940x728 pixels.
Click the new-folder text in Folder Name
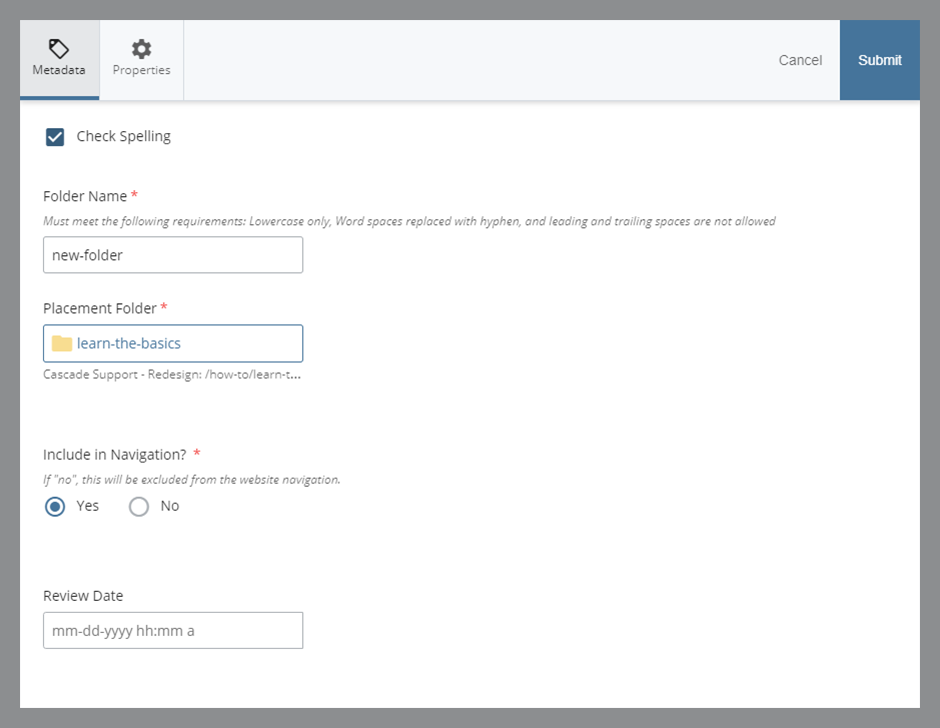86,255
